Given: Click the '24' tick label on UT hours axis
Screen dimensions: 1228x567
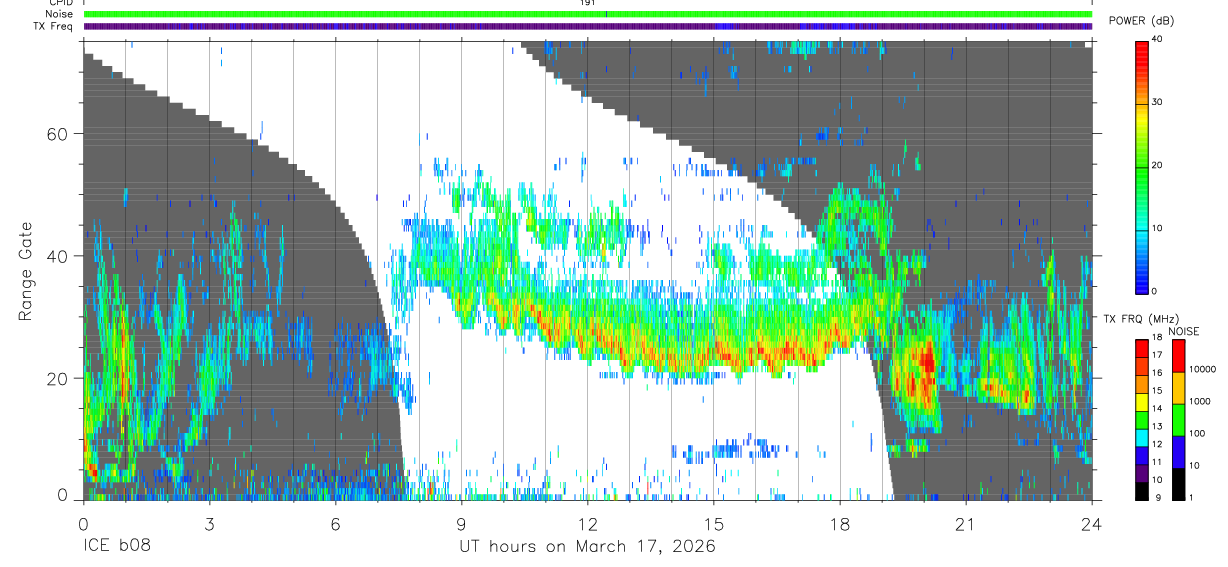Looking at the screenshot, I should 1092,524.
